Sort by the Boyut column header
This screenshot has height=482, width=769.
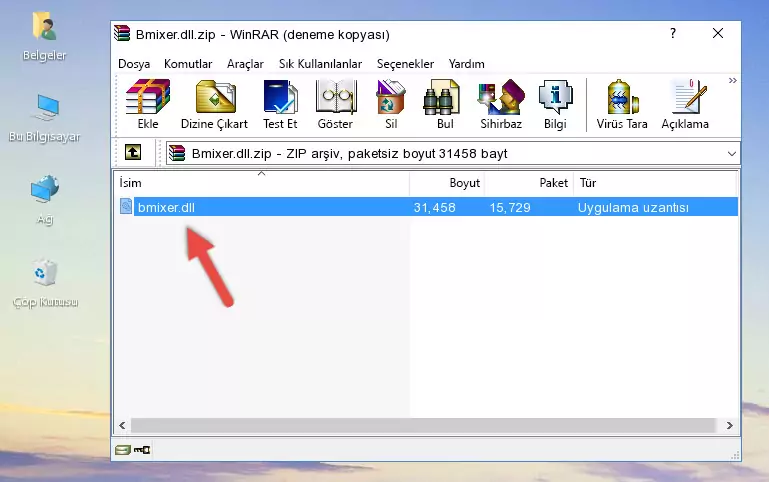point(447,183)
